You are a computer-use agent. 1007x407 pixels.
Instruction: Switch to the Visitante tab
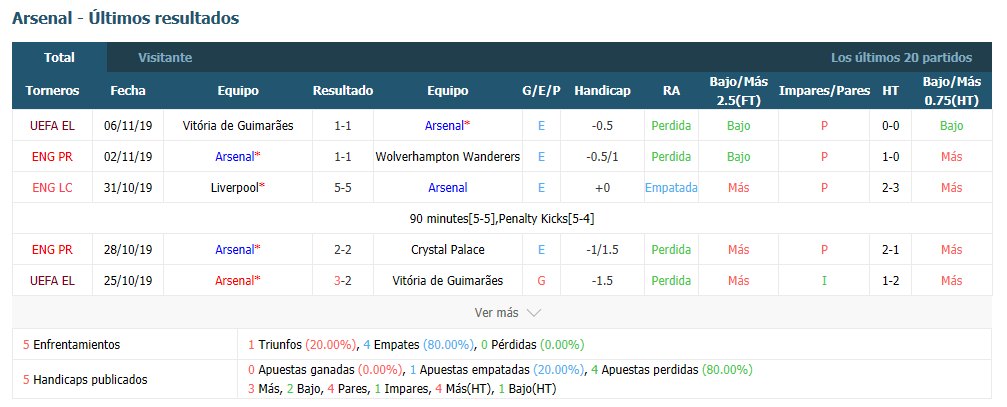(165, 58)
